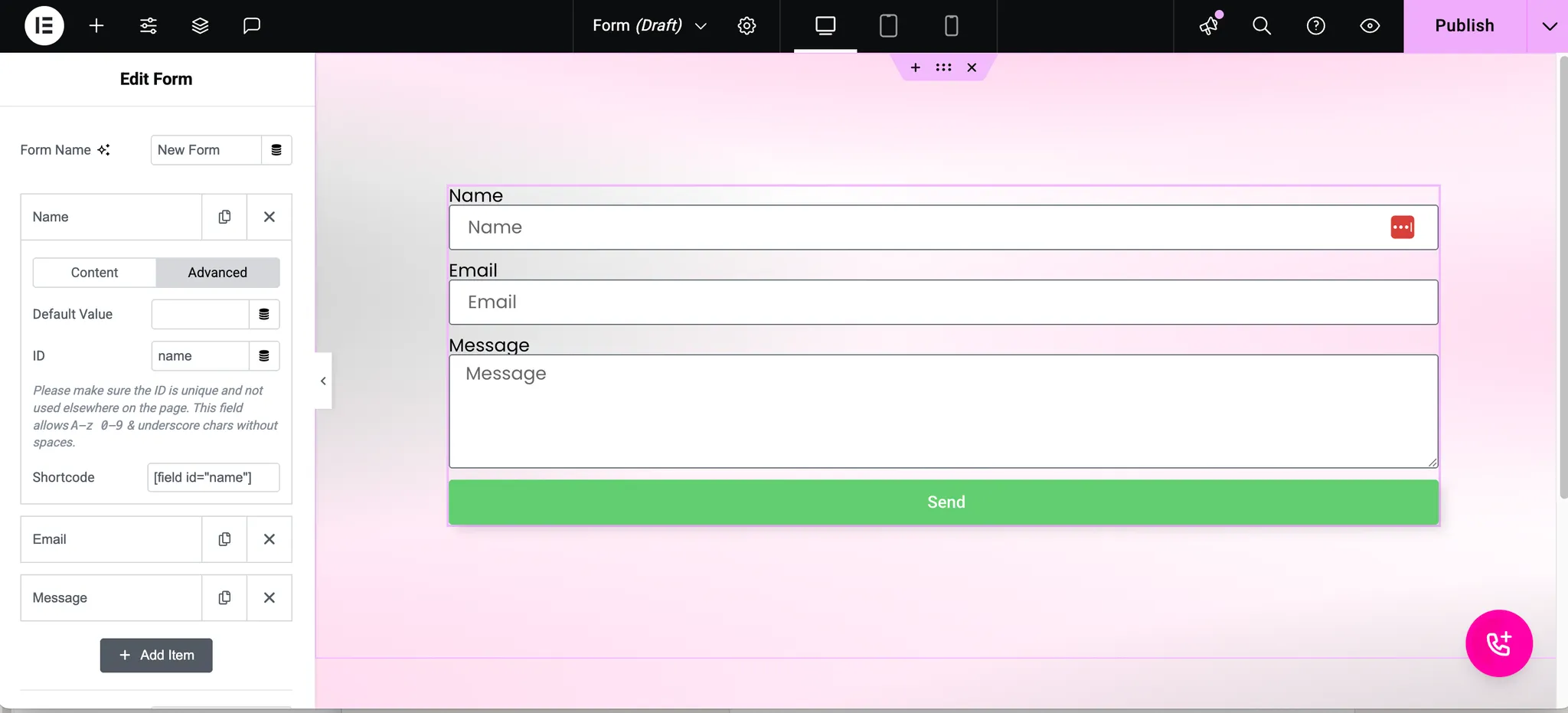Image resolution: width=1568 pixels, height=713 pixels.
Task: Open the Elementor logo menu
Action: 44,25
